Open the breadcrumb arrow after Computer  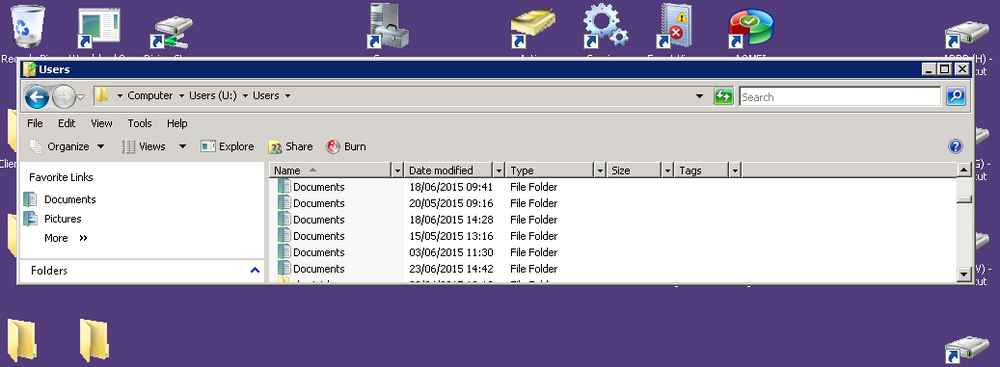click(x=181, y=96)
